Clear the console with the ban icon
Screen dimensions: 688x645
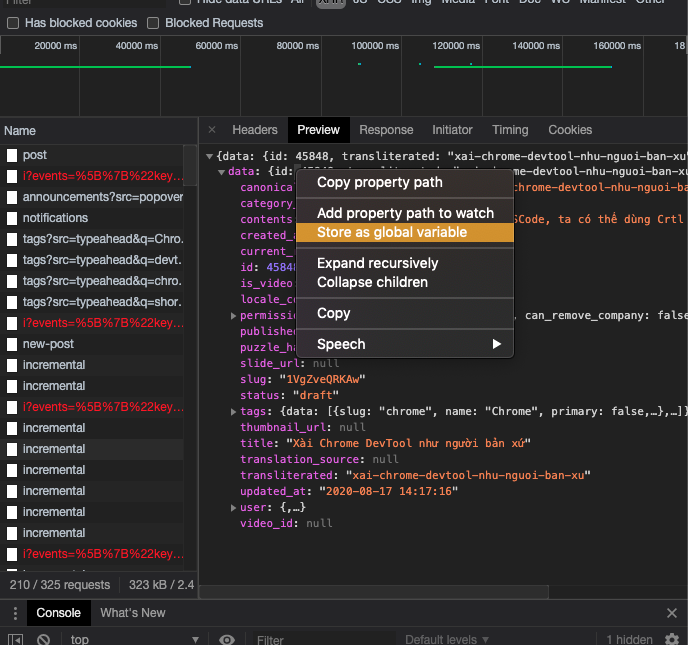tap(44, 639)
